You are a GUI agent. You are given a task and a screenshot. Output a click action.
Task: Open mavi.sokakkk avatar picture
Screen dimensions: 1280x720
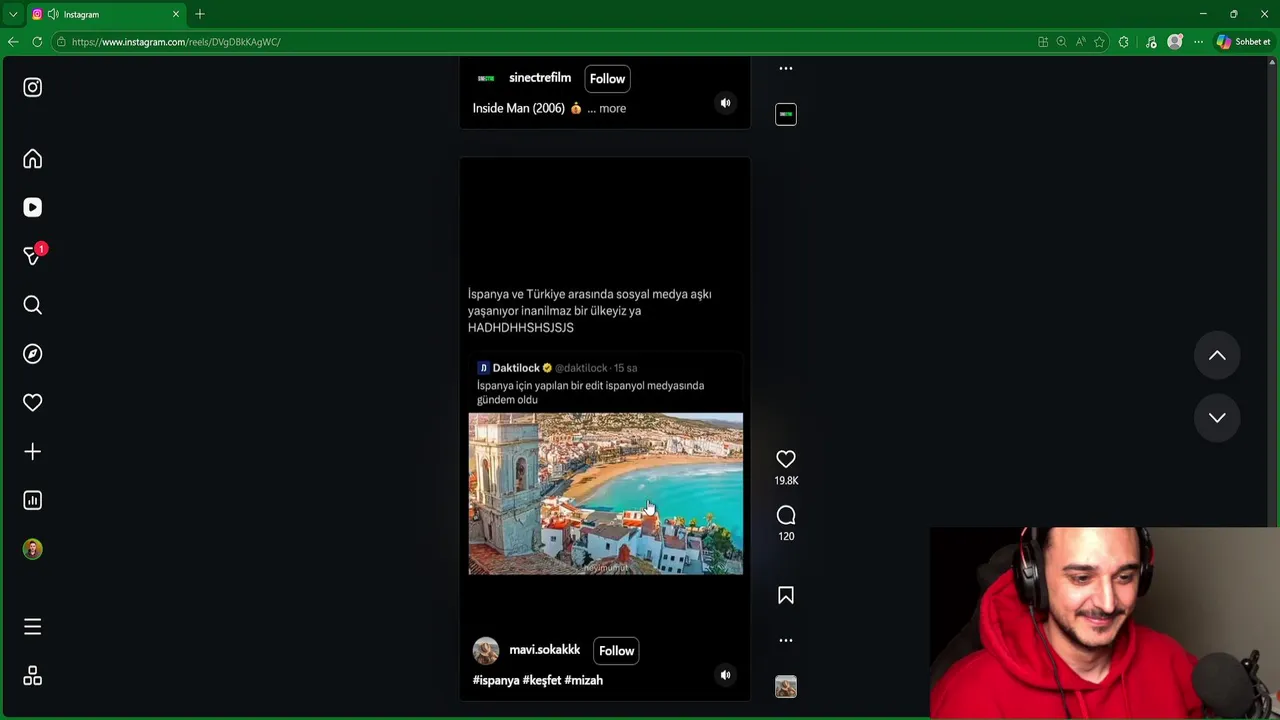(x=486, y=651)
